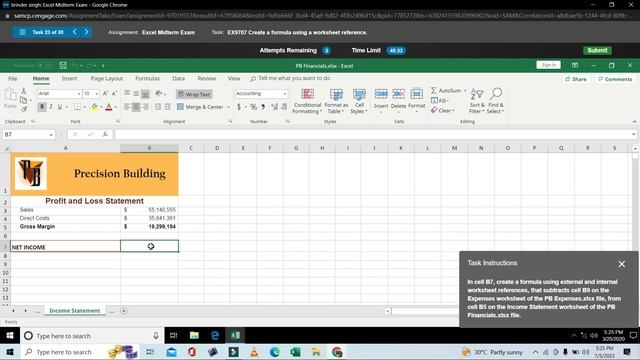Open Font dialog launcher
Image resolution: width=640 pixels, height=360 pixels.
[118, 122]
